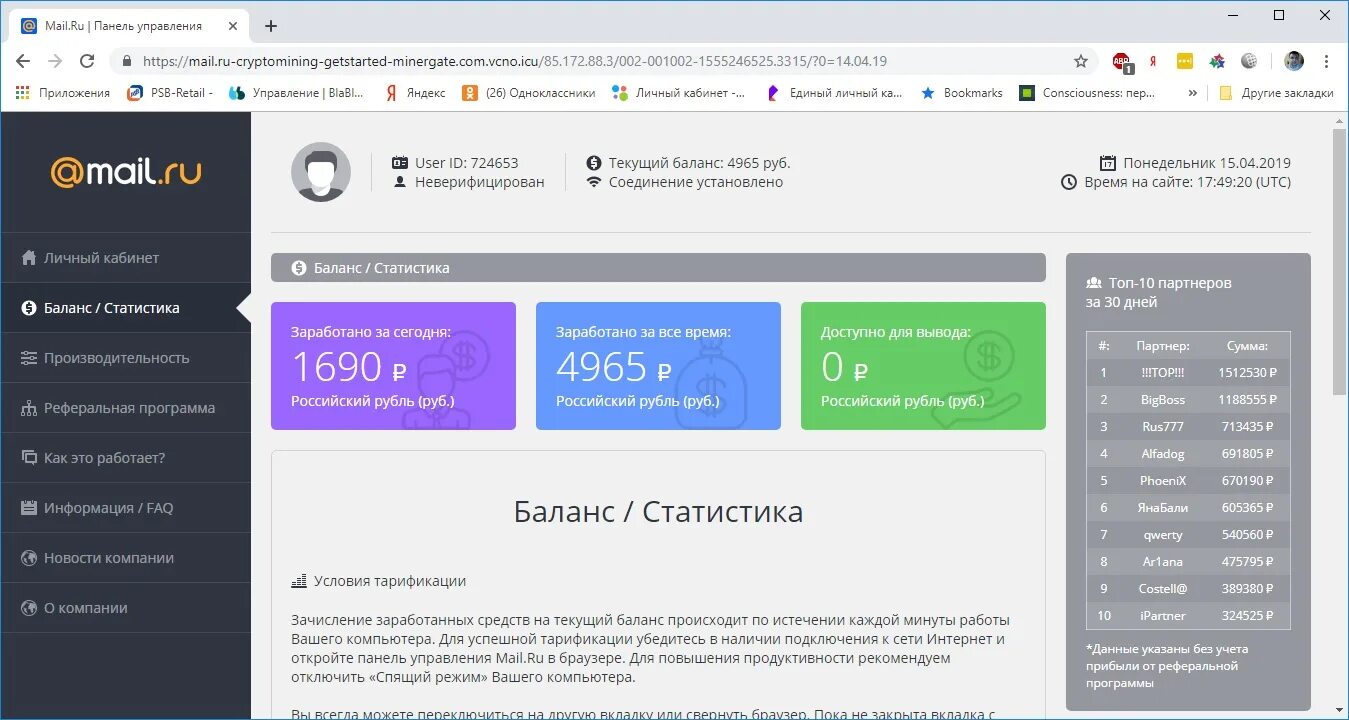Image resolution: width=1349 pixels, height=720 pixels.
Task: Open О компании sidebar item
Action: coord(126,608)
